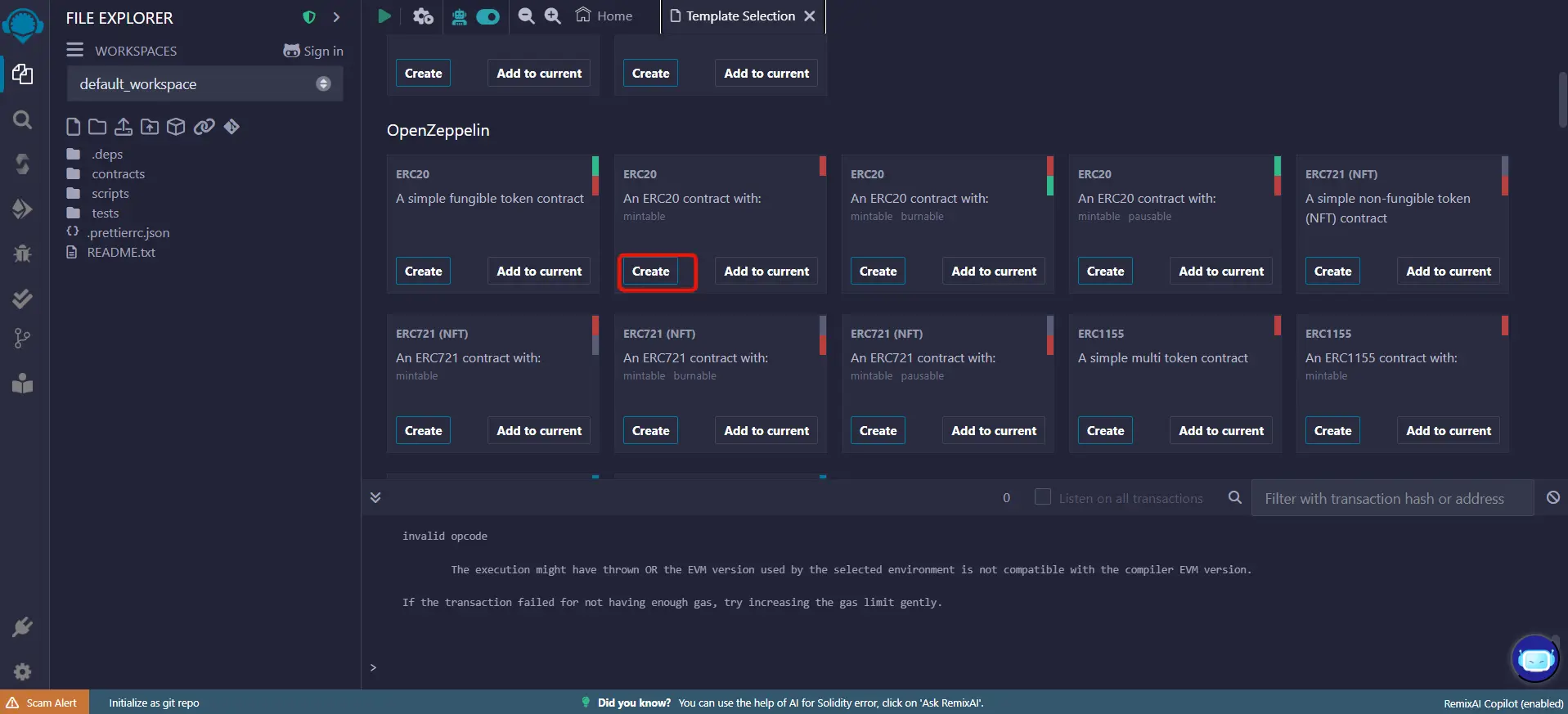Switch to the Home tab

tap(604, 16)
